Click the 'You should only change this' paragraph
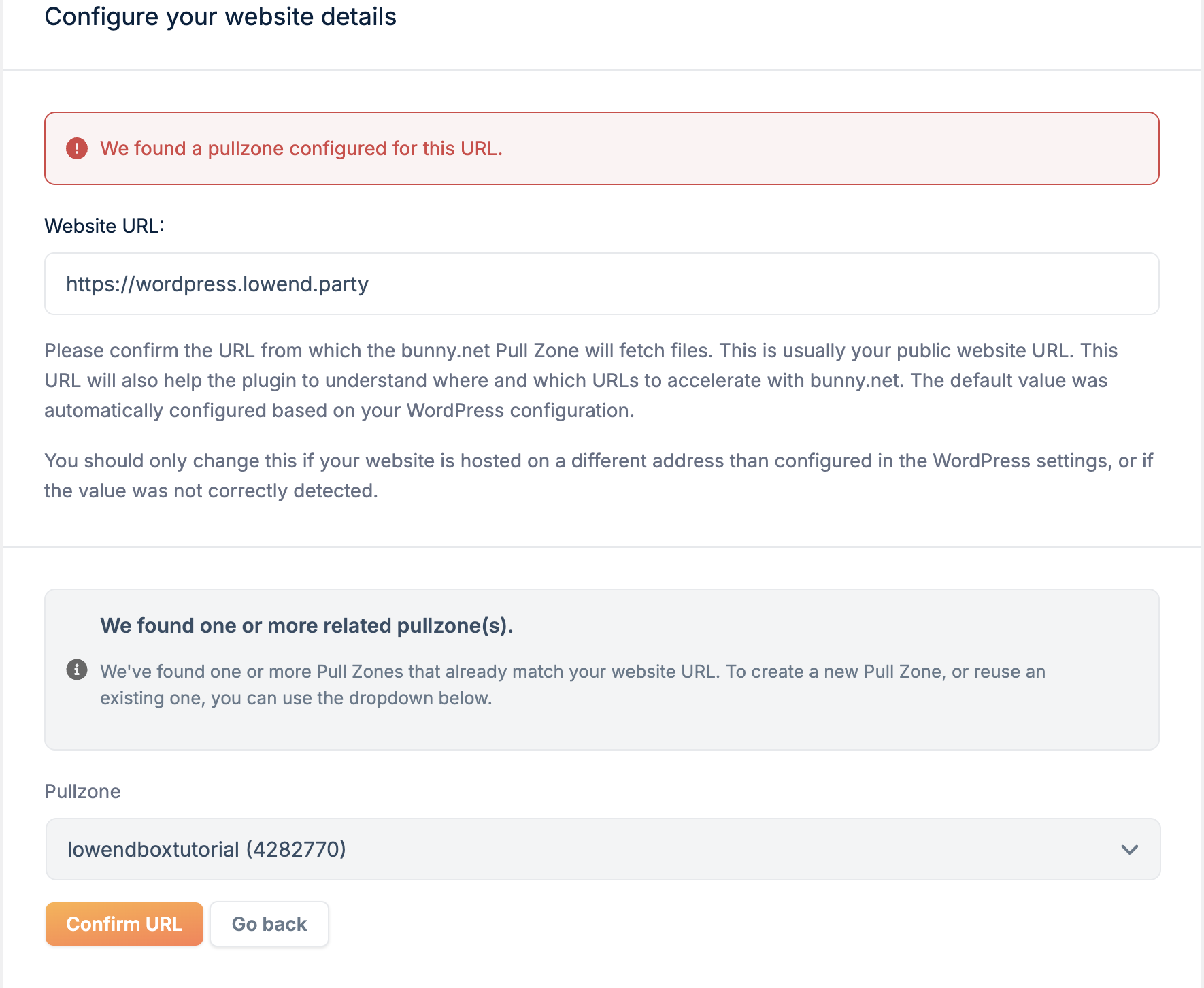 pos(598,461)
